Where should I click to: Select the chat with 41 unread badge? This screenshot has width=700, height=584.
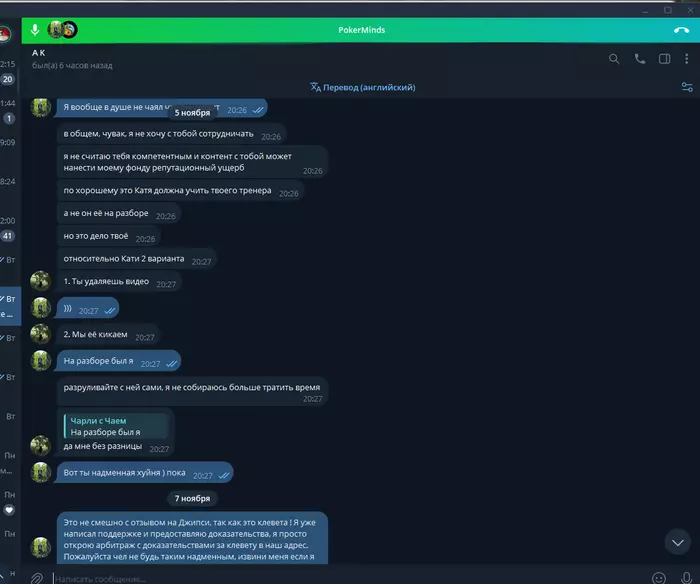(8, 228)
